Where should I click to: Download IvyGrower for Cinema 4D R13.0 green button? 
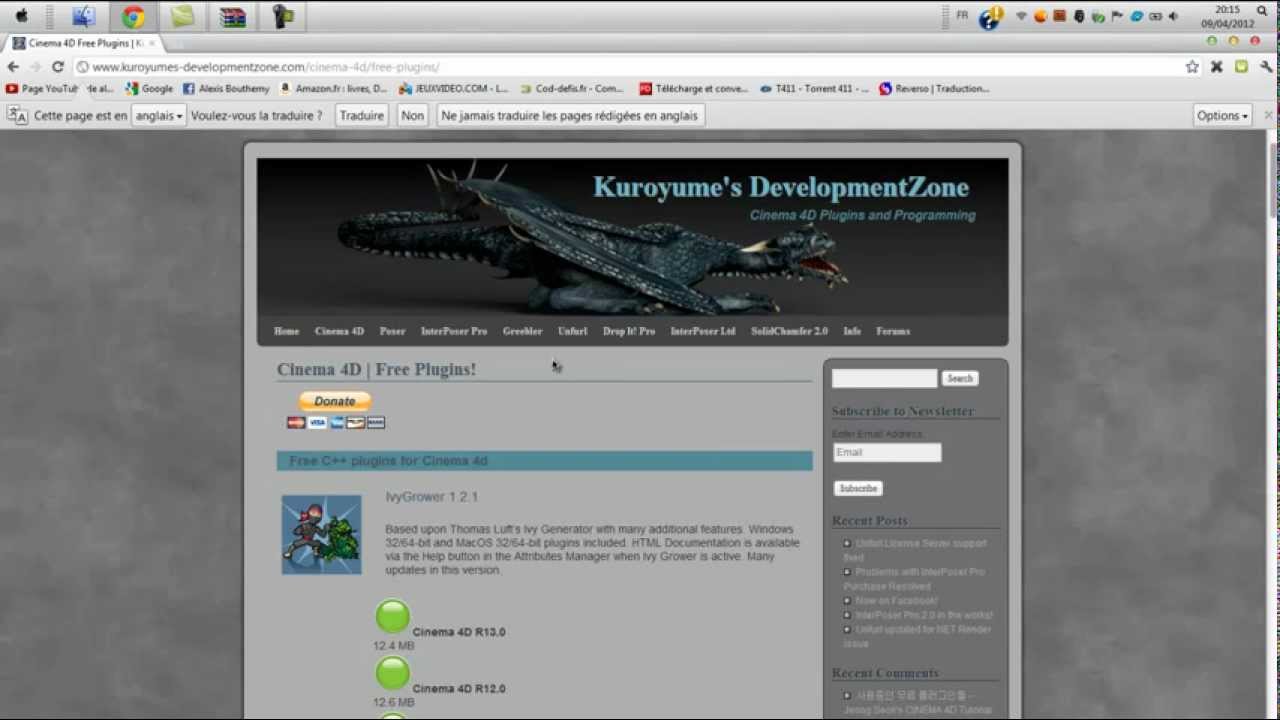click(392, 616)
